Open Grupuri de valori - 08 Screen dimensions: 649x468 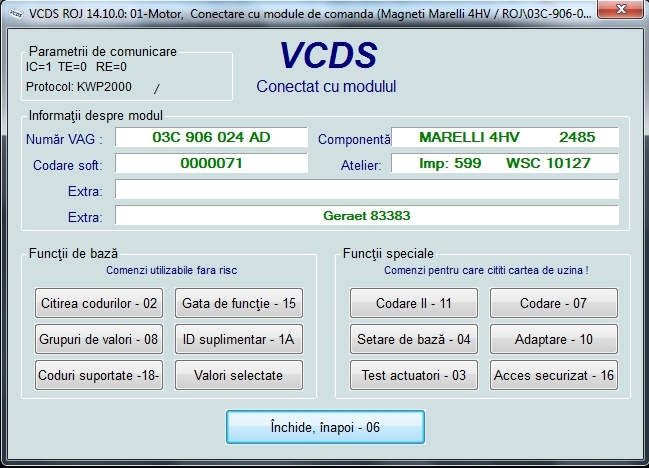coord(99,339)
